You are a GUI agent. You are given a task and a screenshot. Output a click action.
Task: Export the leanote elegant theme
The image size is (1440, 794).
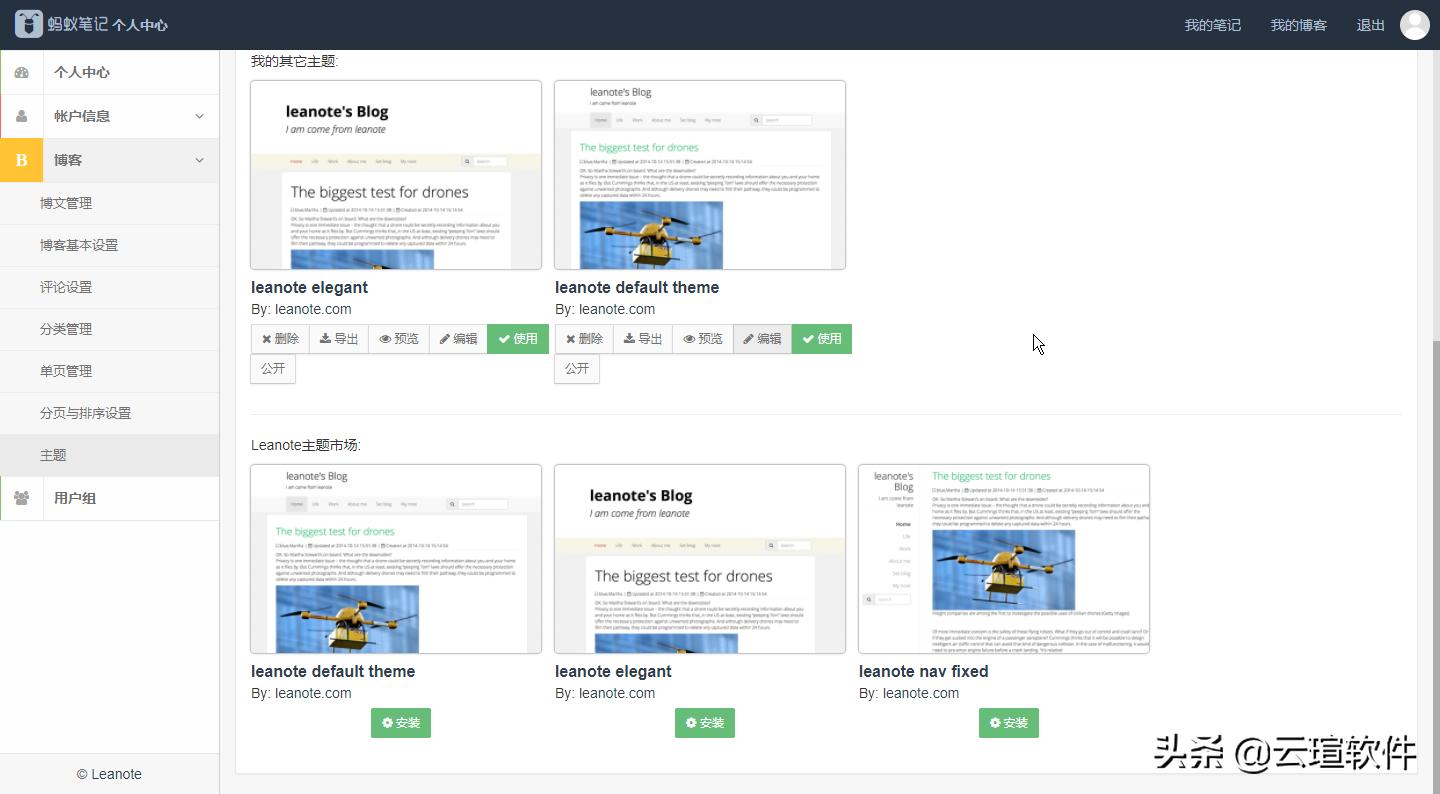(x=339, y=339)
